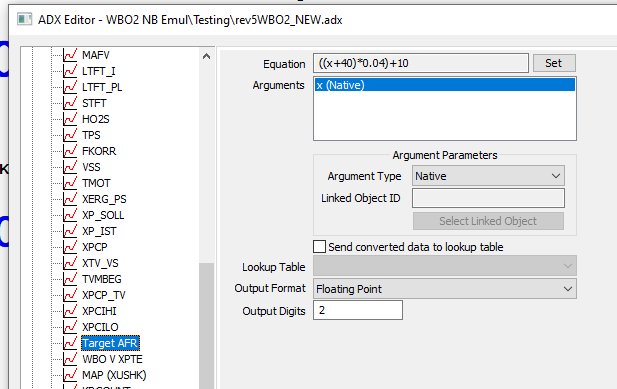This screenshot has width=617, height=389.
Task: Select the STFT tree item
Action: pos(94,103)
